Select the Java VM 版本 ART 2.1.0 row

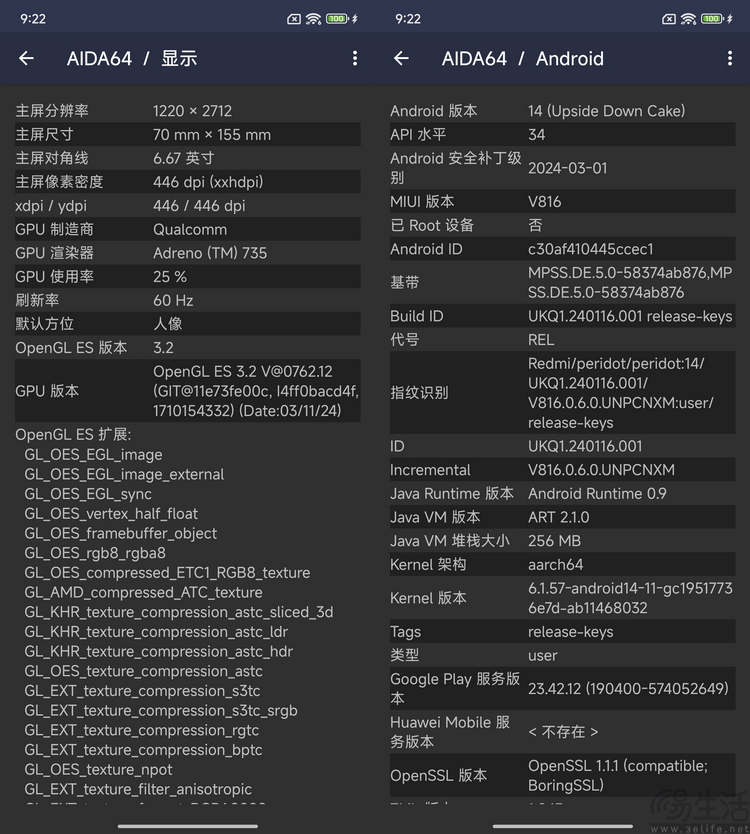click(563, 517)
